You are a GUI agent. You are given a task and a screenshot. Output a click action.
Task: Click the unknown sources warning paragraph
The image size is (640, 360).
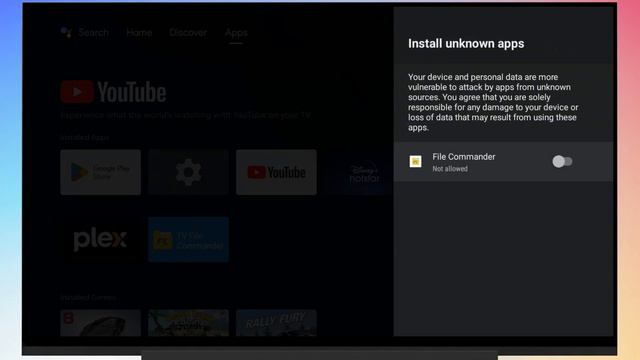[493, 102]
